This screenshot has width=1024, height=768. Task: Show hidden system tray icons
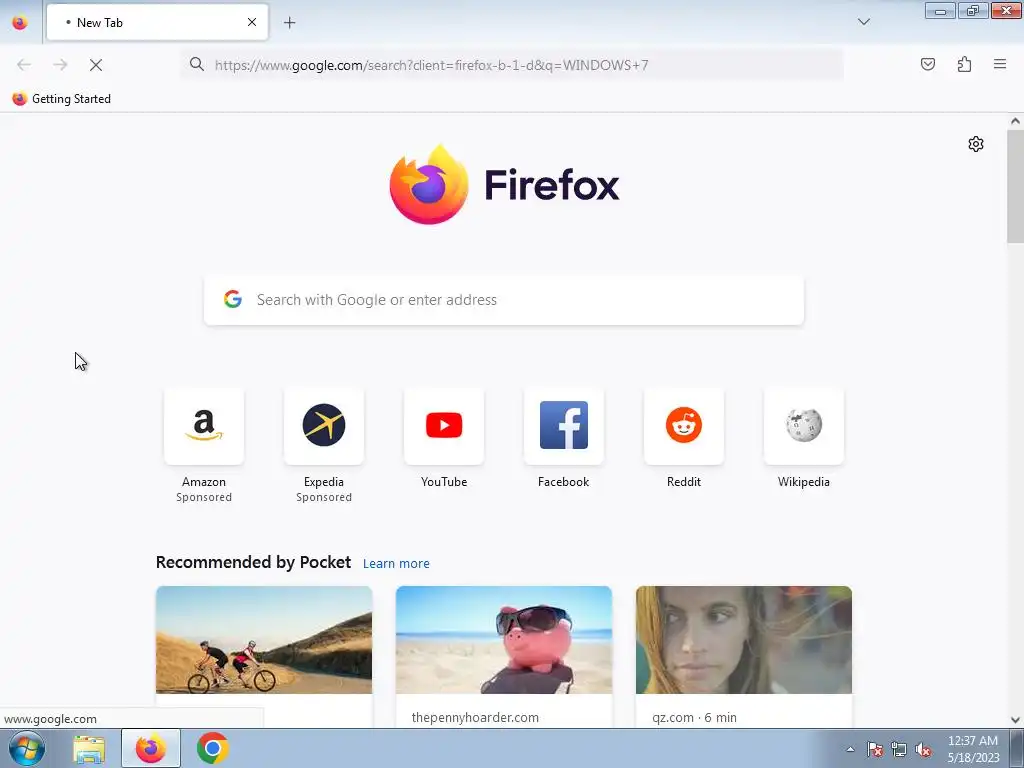pos(850,749)
